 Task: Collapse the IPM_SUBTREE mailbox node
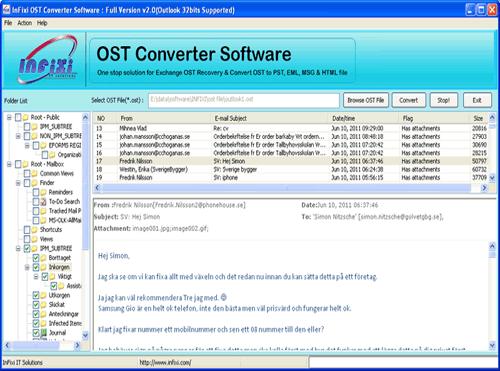click(18, 248)
